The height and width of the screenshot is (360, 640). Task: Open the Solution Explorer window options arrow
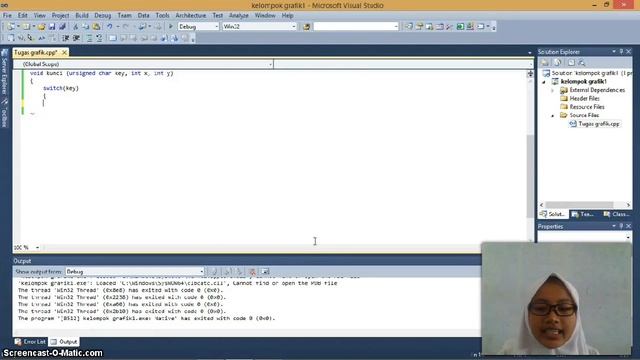tap(614, 52)
